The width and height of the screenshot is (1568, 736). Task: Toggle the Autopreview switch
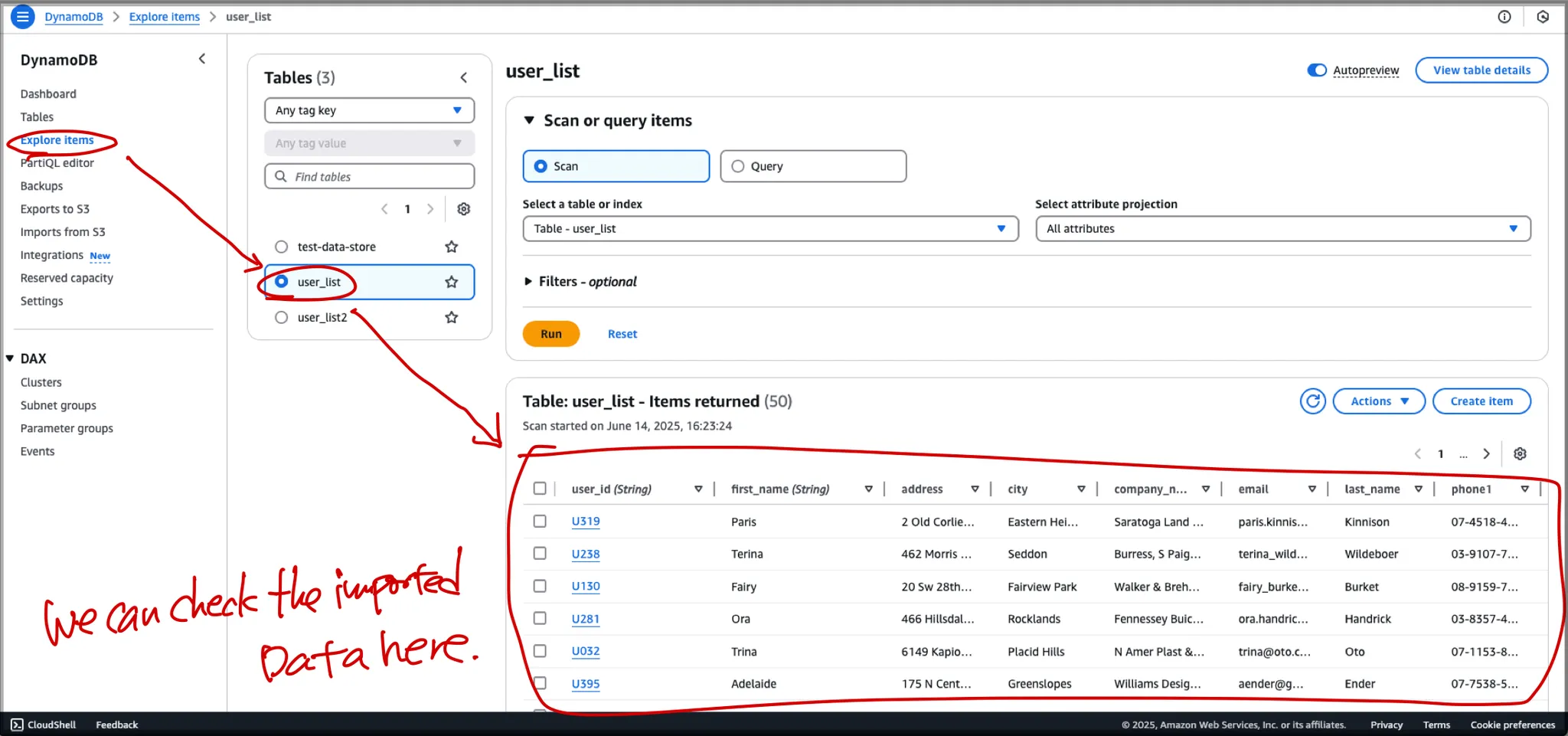(x=1317, y=70)
